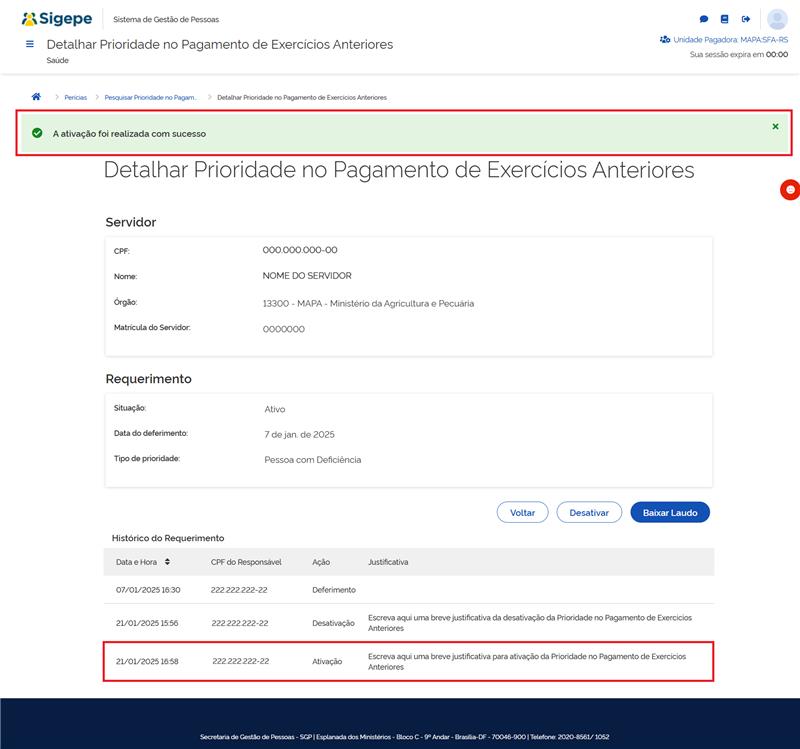Screen dimensions: 800x749
Task: Download report with Baixar Laudo
Action: coord(670,512)
